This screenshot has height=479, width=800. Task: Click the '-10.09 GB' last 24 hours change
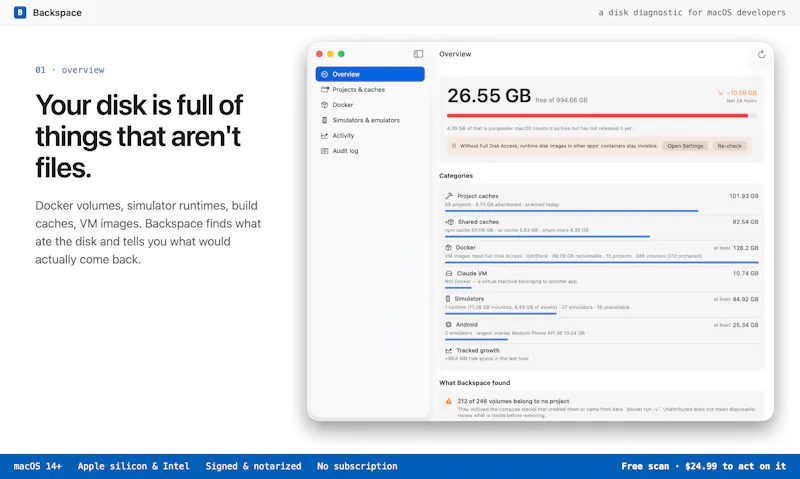[x=741, y=93]
